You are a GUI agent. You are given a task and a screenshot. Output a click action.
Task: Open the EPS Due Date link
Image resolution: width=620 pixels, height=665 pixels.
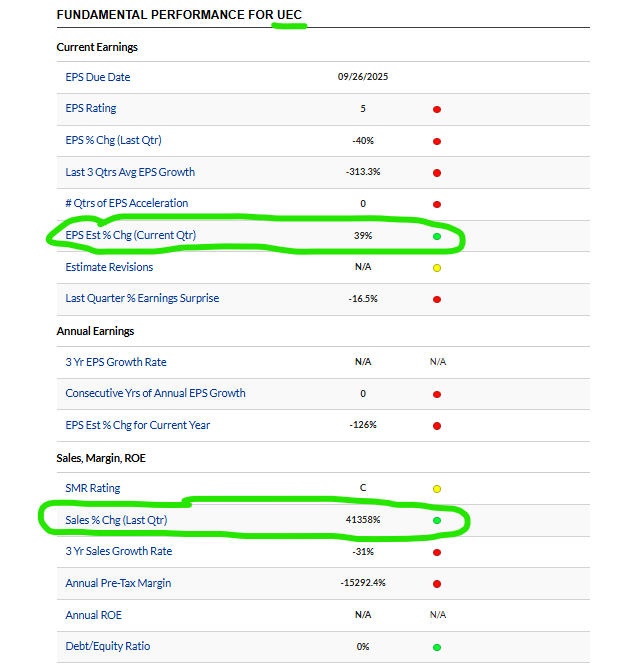pos(98,77)
